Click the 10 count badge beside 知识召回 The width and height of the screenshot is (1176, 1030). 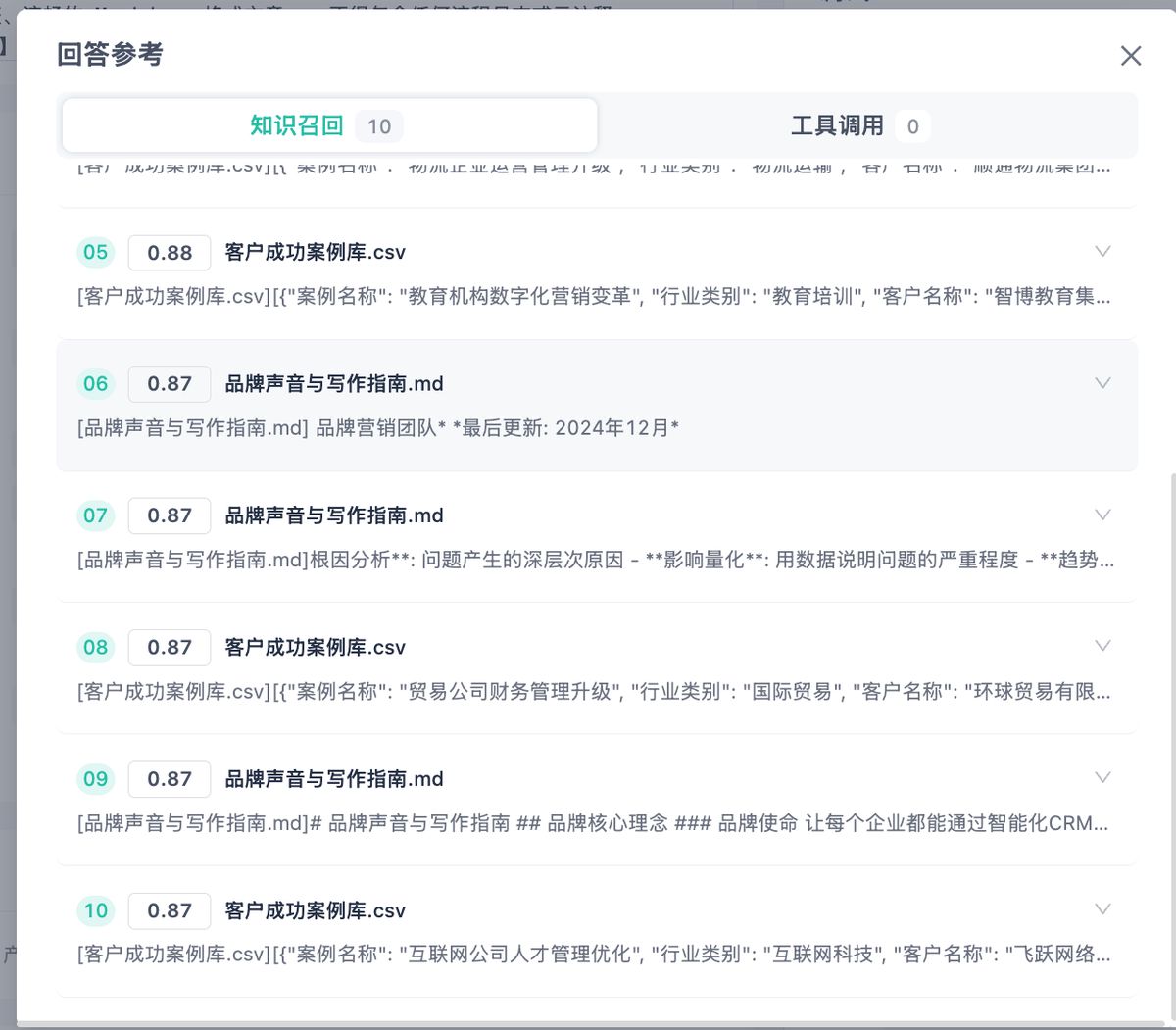tap(379, 125)
